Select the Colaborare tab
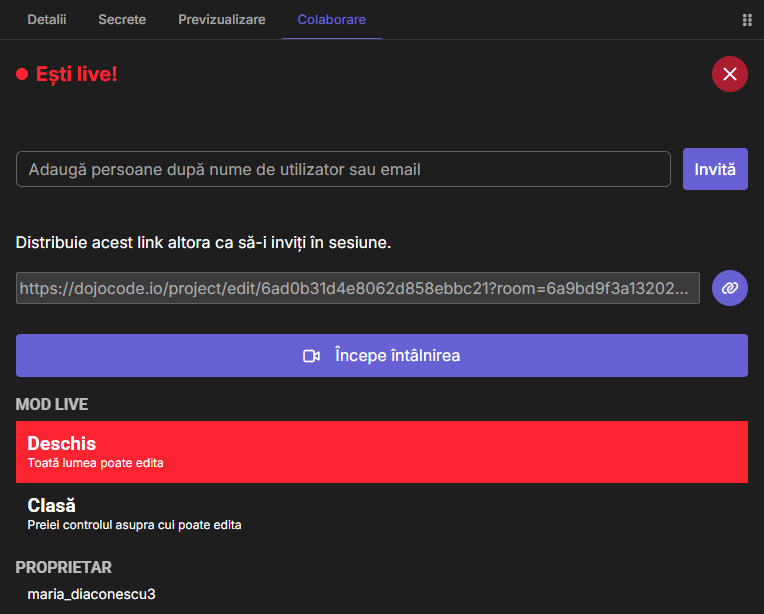Screen dimensions: 764x614 [x=331, y=19]
